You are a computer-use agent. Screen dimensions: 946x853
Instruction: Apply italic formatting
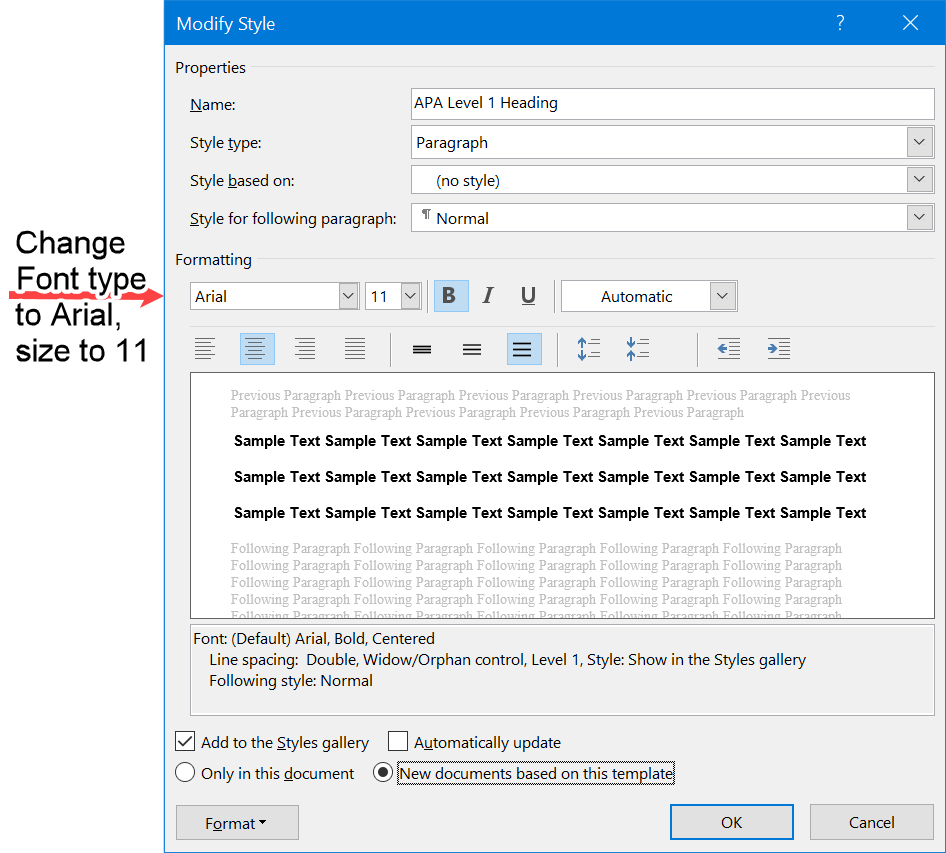[488, 295]
